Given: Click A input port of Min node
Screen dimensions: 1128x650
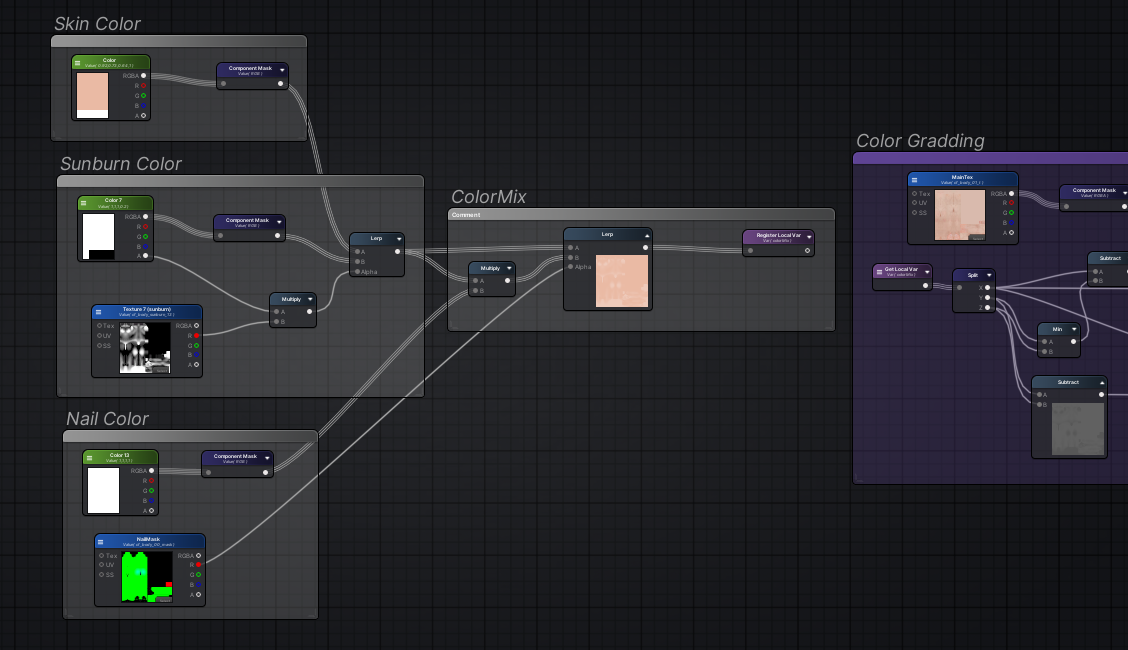Looking at the screenshot, I should click(x=1045, y=342).
